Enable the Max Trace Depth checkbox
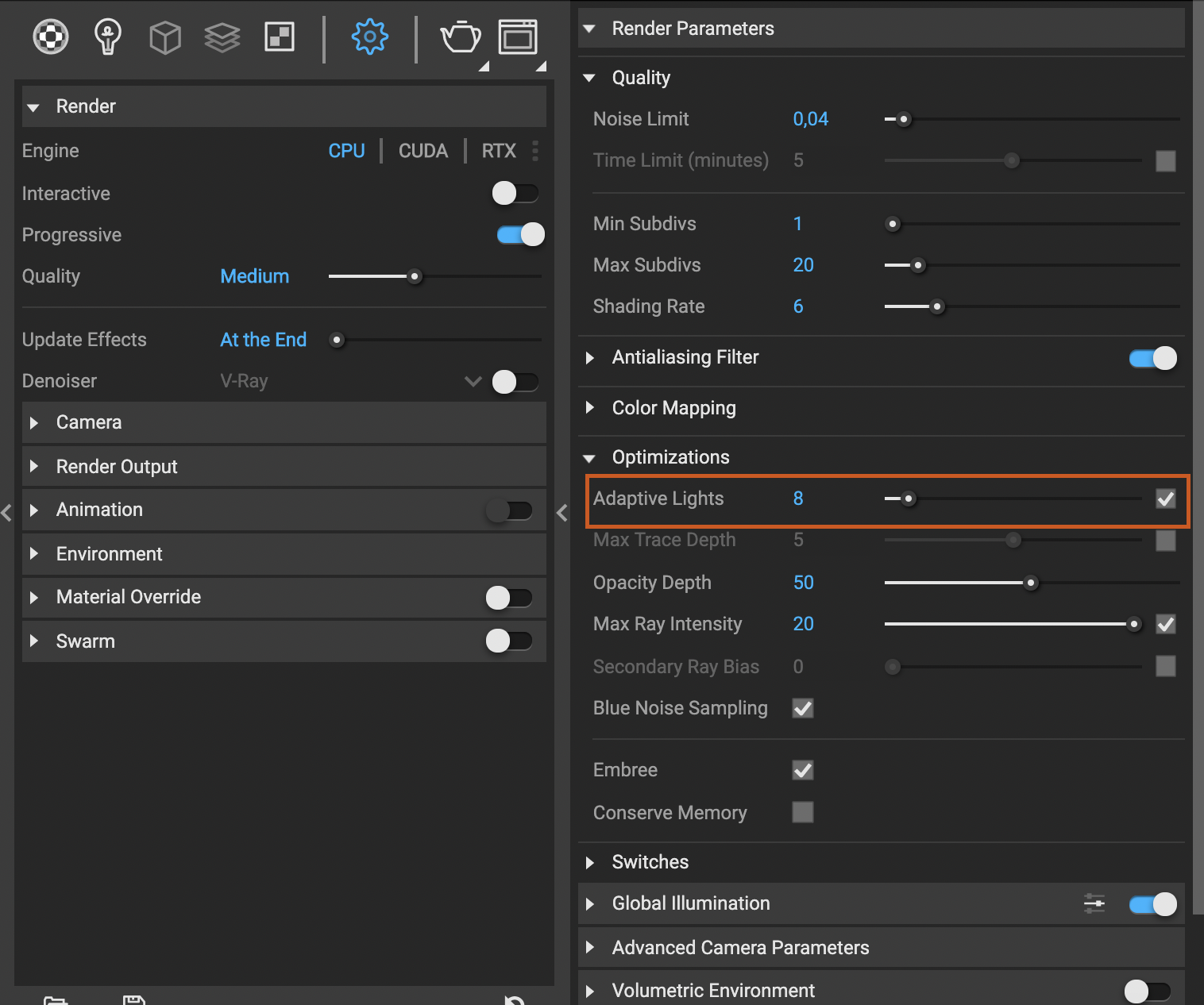 coord(1166,541)
